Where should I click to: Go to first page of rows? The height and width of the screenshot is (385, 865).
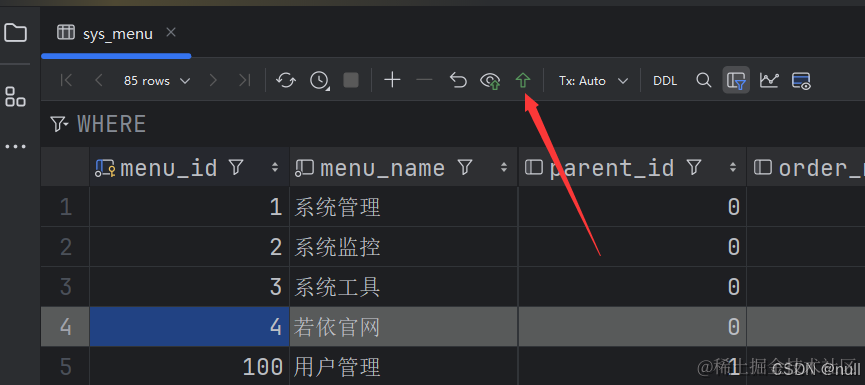coord(66,81)
